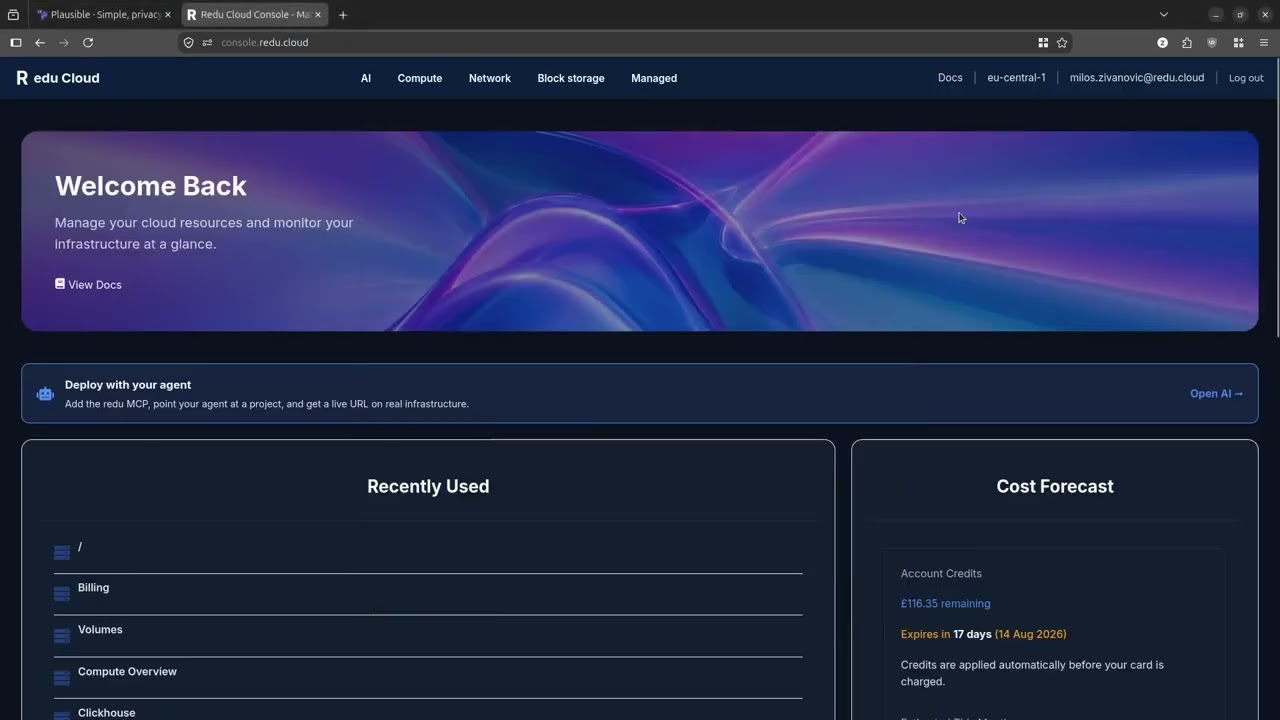Open Billing from Recently Used
This screenshot has width=1280, height=720.
pyautogui.click(x=428, y=594)
